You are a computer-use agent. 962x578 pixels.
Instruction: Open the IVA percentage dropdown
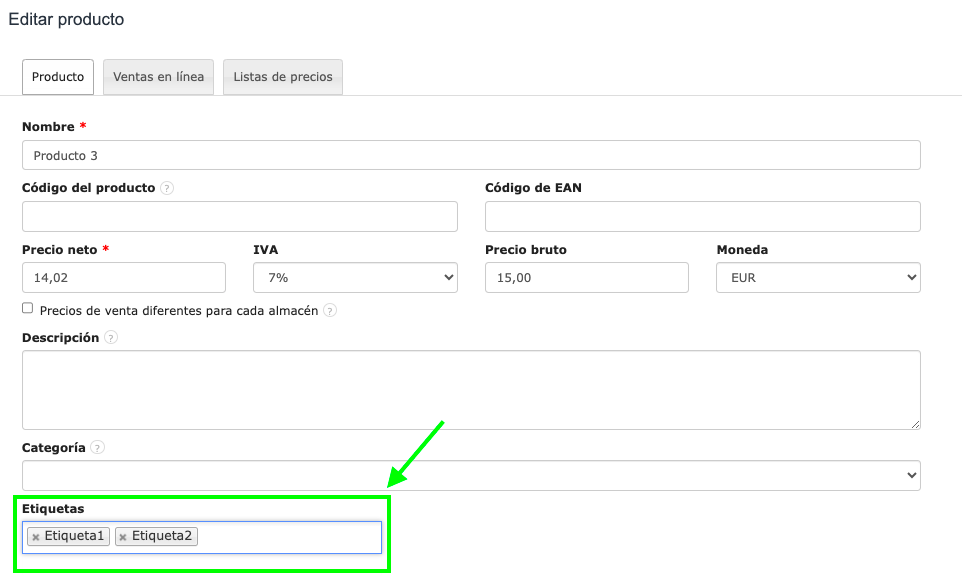point(355,278)
